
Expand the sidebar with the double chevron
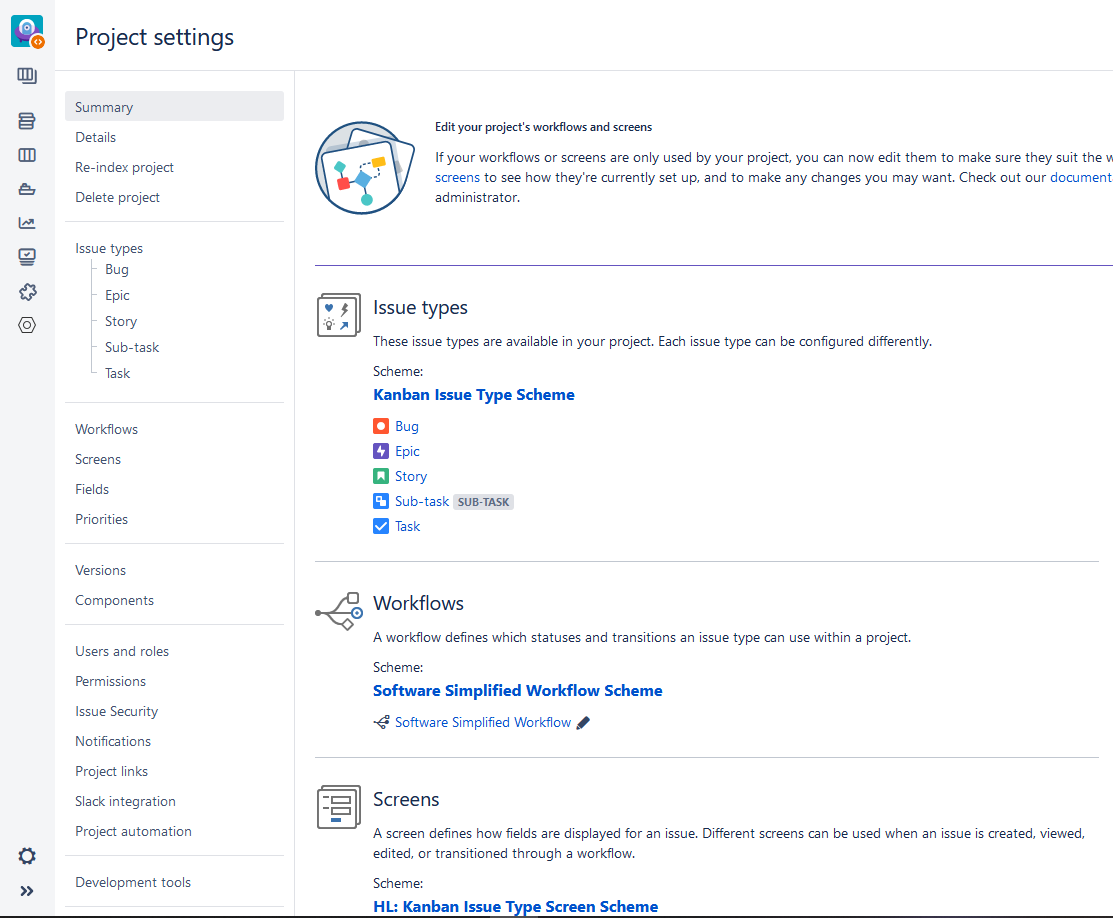[x=27, y=890]
